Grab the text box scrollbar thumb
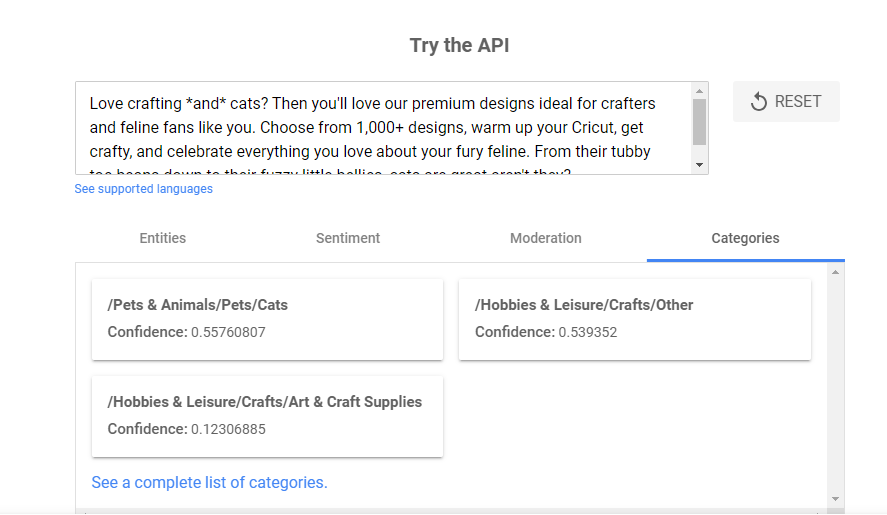Screen dimensions: 887x515 pyautogui.click(x=699, y=122)
